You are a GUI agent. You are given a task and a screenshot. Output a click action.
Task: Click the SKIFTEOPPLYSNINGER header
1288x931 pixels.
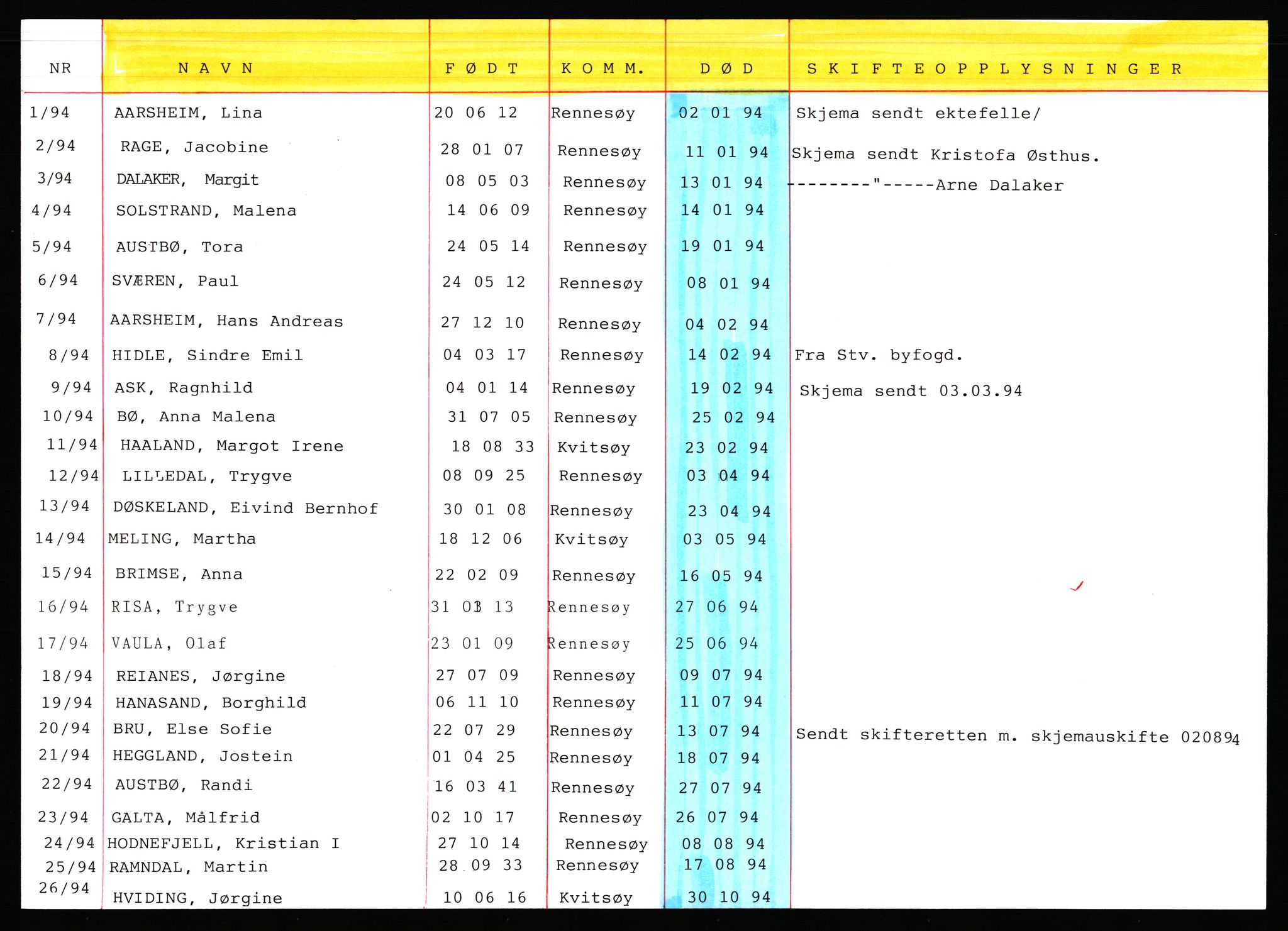pyautogui.click(x=994, y=69)
